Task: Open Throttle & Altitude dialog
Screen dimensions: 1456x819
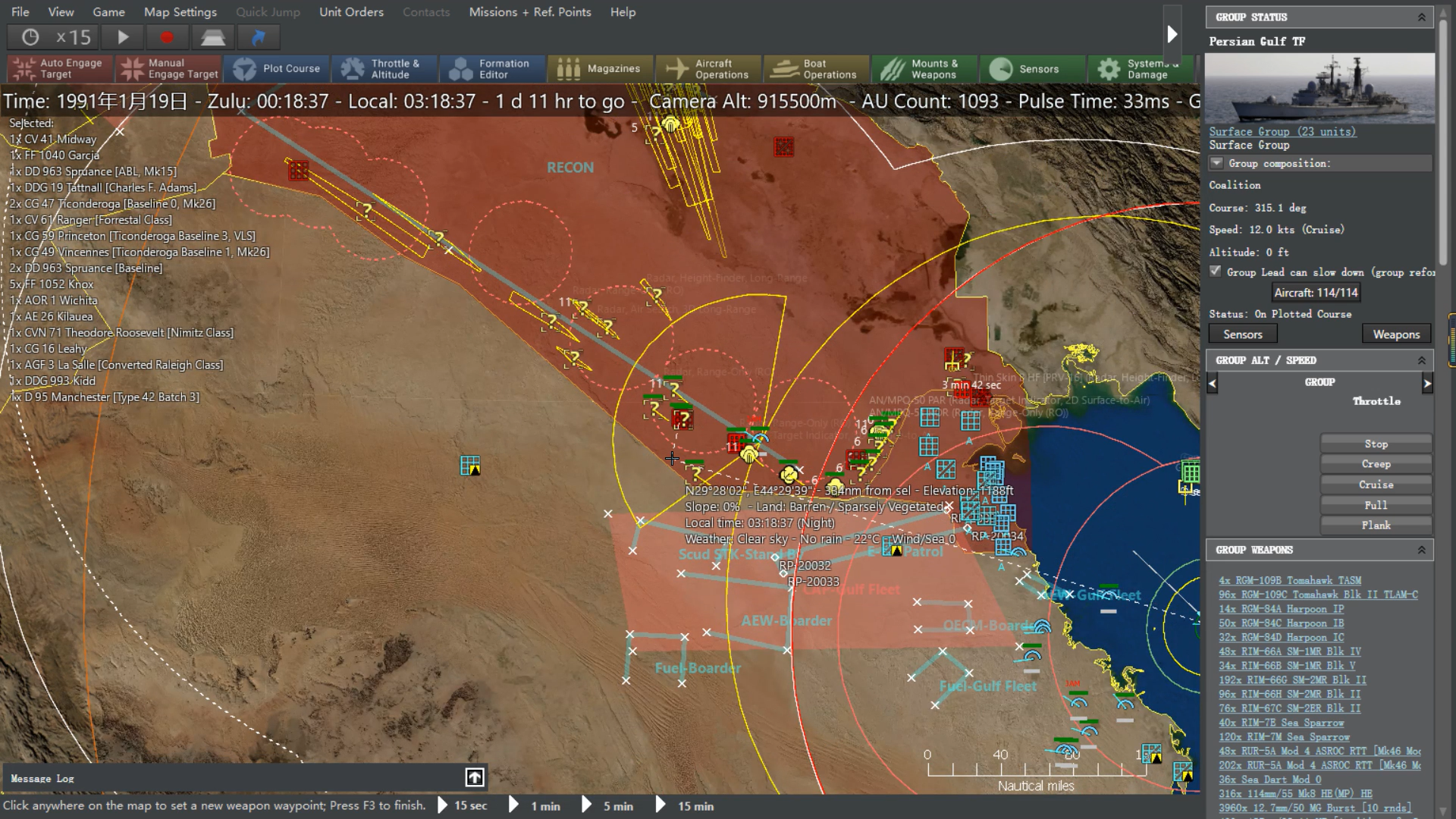Action: 384,69
